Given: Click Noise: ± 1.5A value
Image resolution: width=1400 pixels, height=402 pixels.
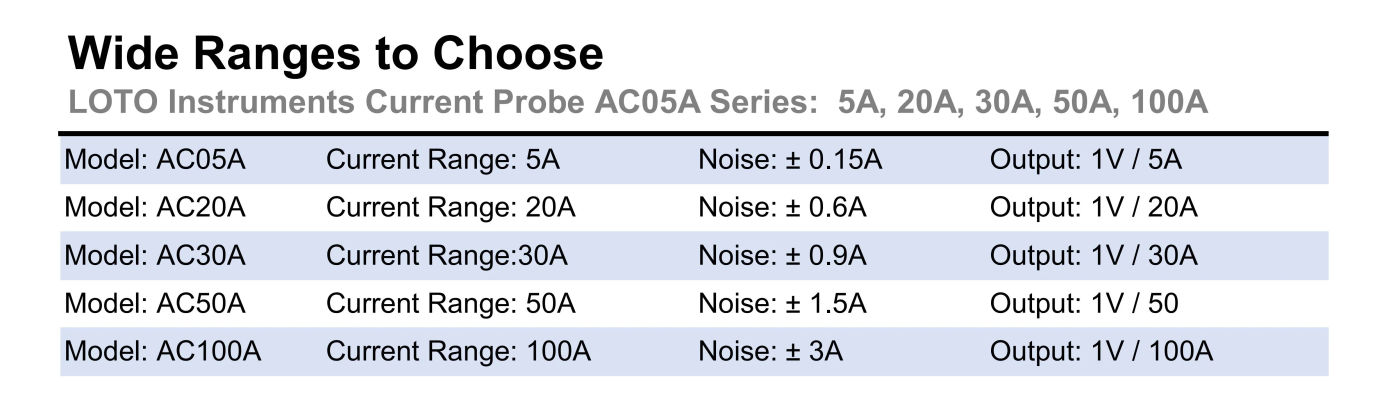Looking at the screenshot, I should [x=782, y=304].
